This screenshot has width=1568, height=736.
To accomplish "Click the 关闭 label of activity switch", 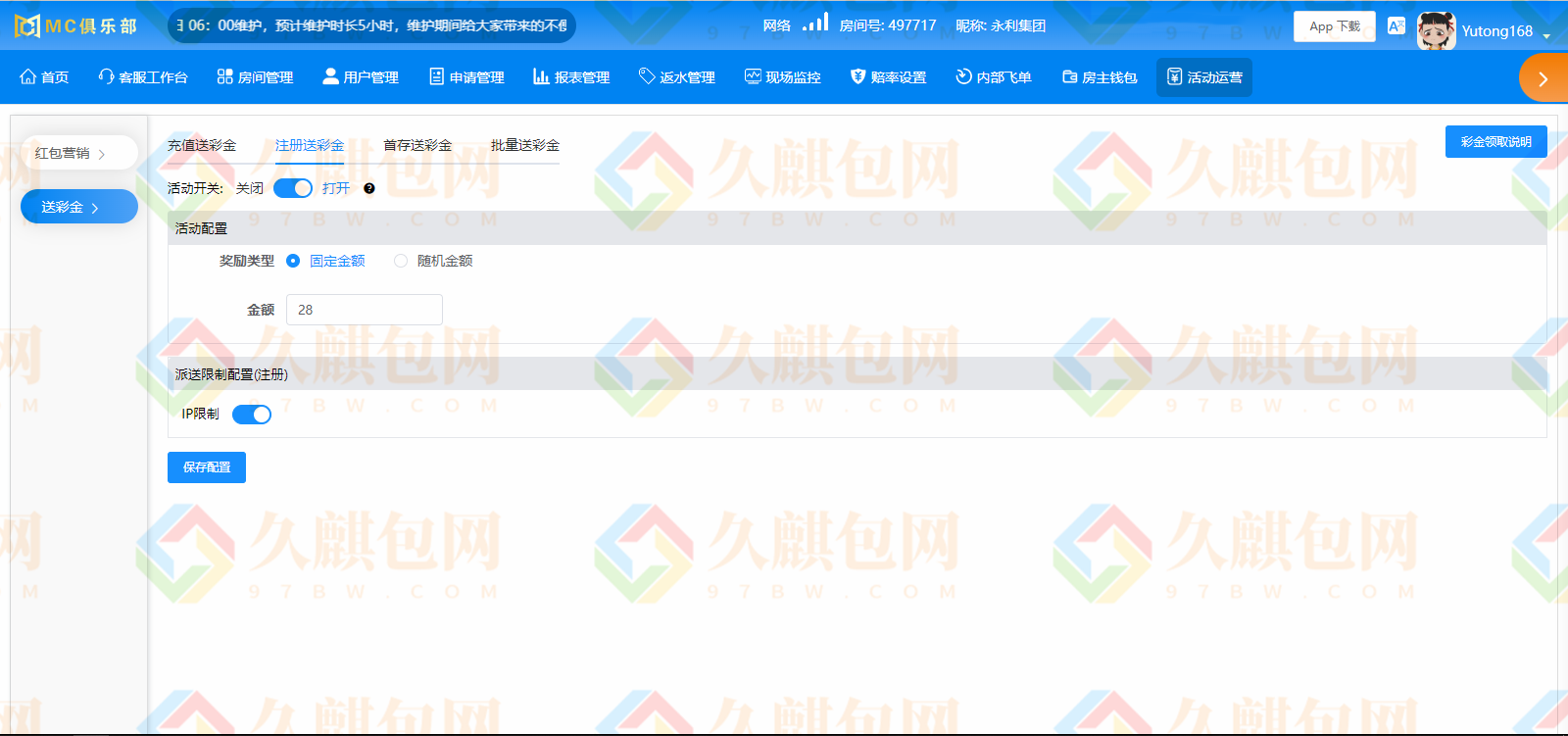I will [250, 188].
